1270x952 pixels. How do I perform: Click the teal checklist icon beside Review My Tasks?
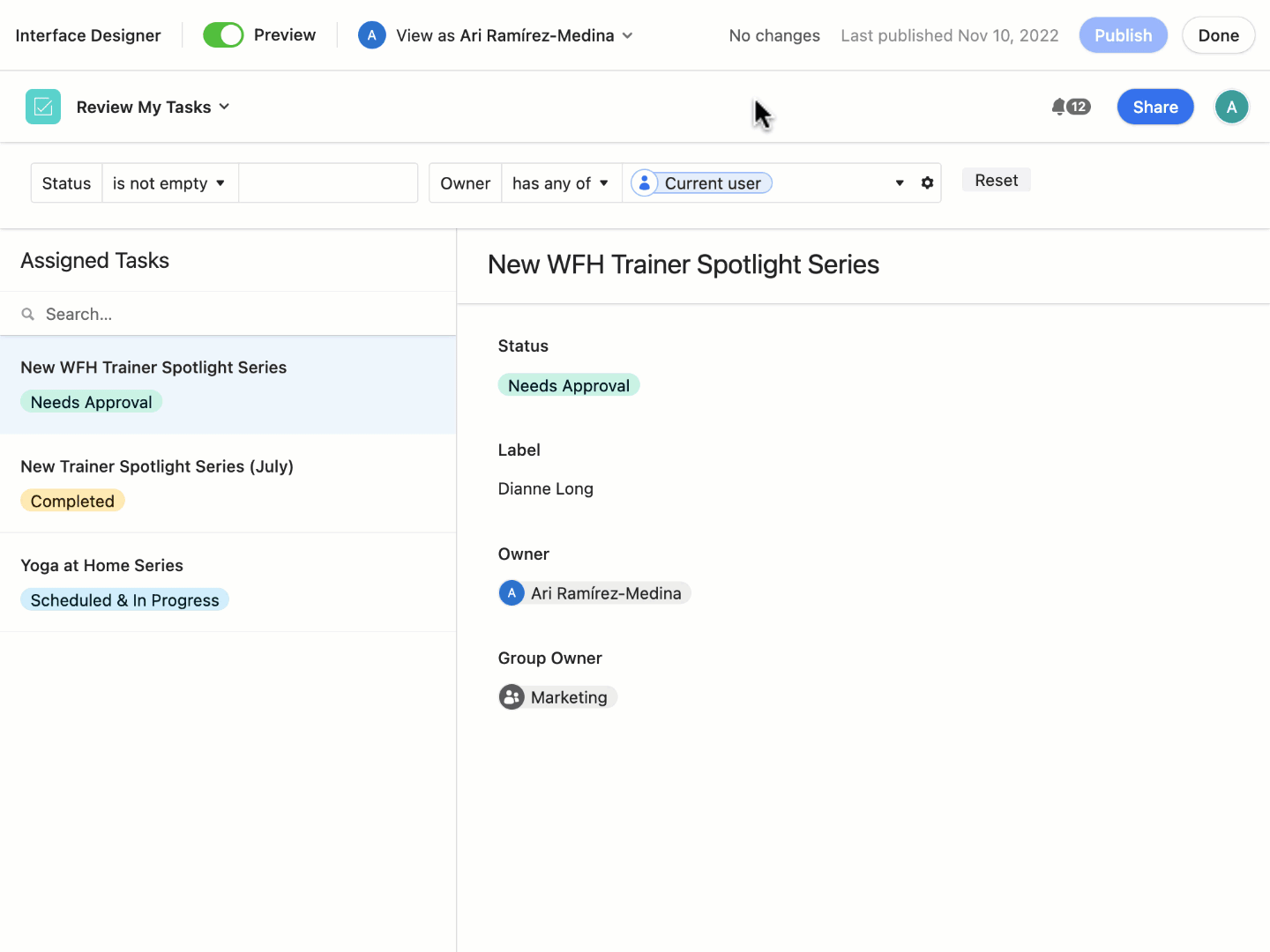coord(42,107)
